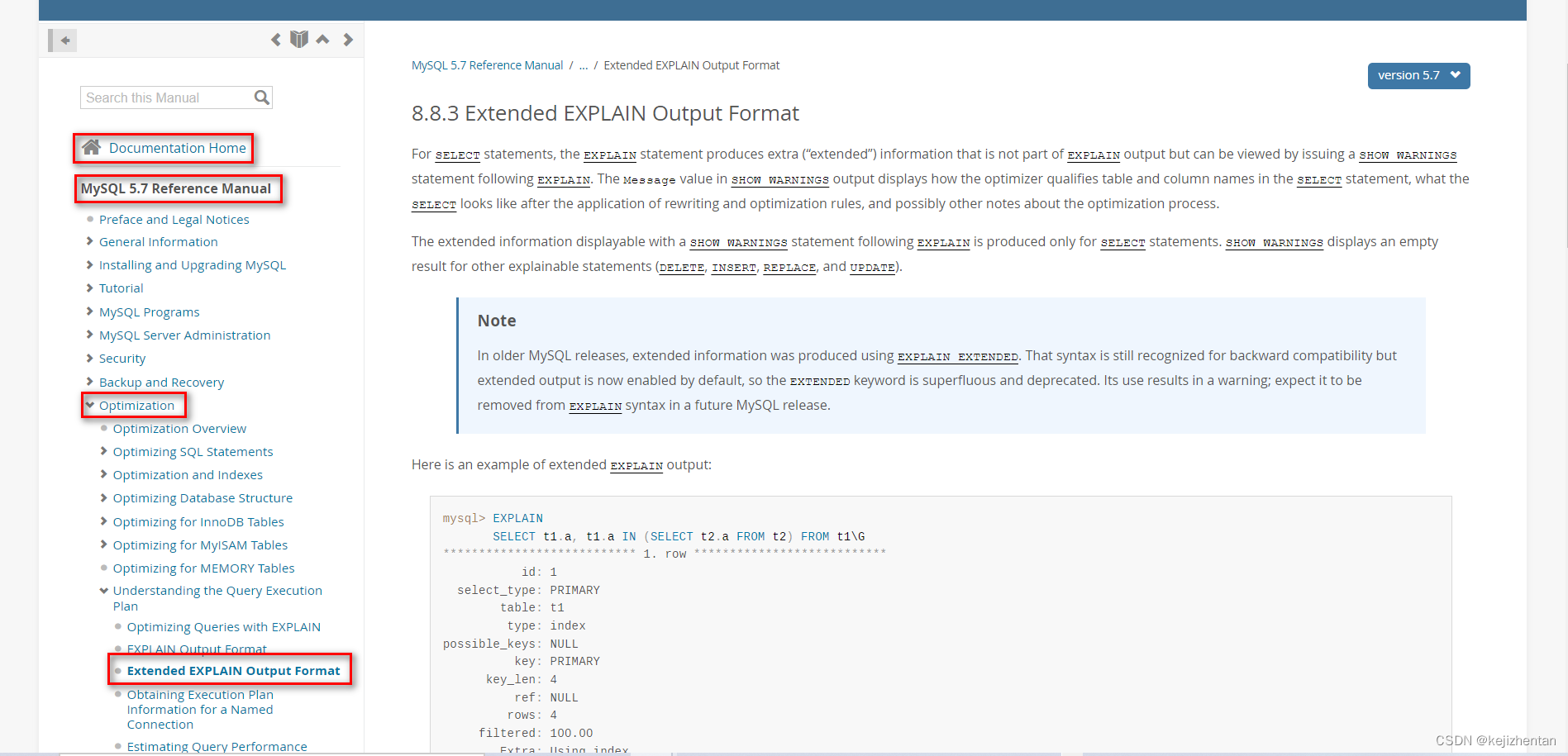This screenshot has height=756, width=1568.
Task: Expand Backup and Recovery chevron
Action: [89, 382]
